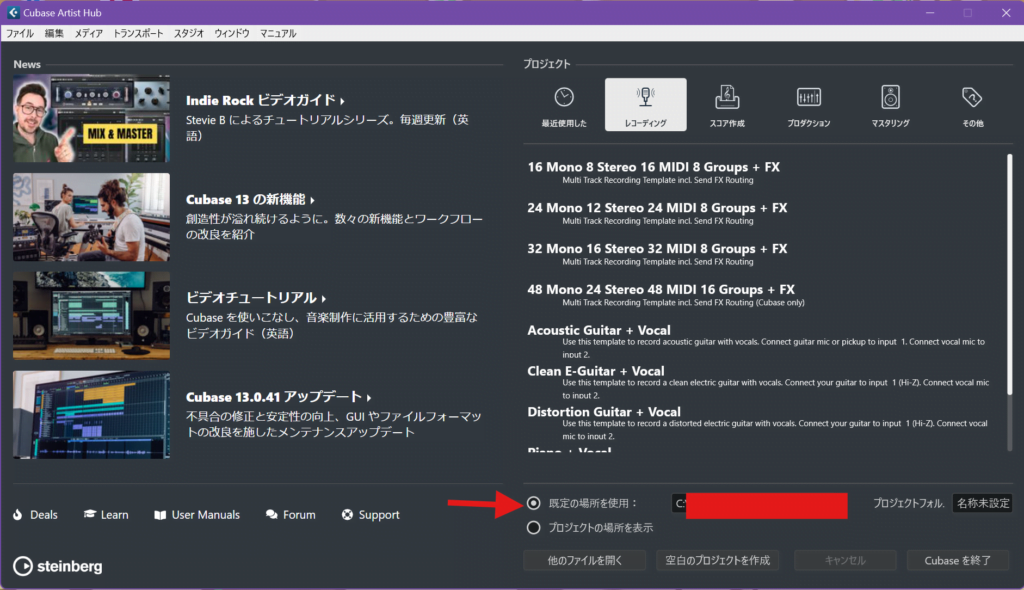Image resolution: width=1024 pixels, height=590 pixels.
Task: Click Cubase を終了 button
Action: click(x=957, y=560)
